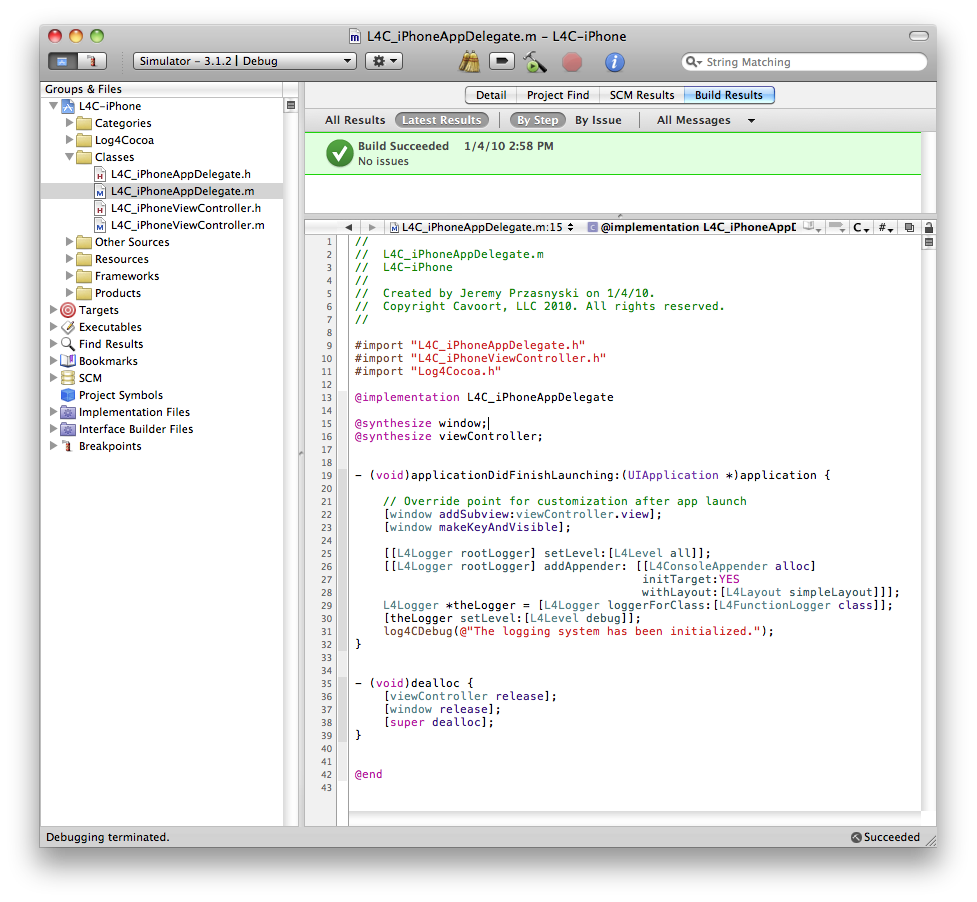Click the Groups & Files column header
977x902 pixels.
162,89
